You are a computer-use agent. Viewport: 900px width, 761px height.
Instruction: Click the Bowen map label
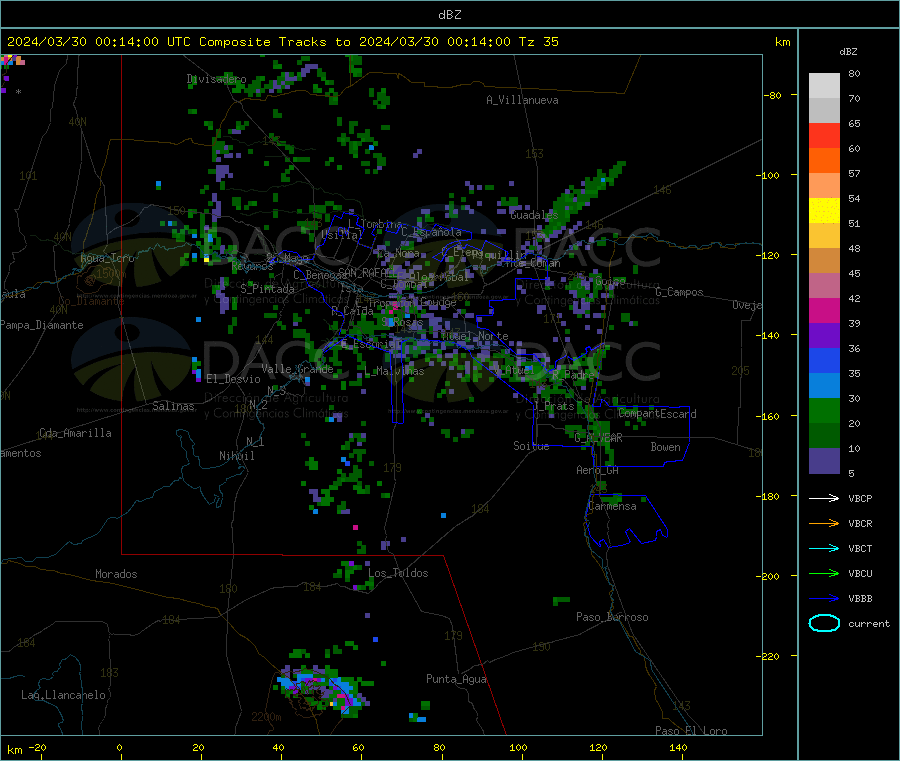665,446
